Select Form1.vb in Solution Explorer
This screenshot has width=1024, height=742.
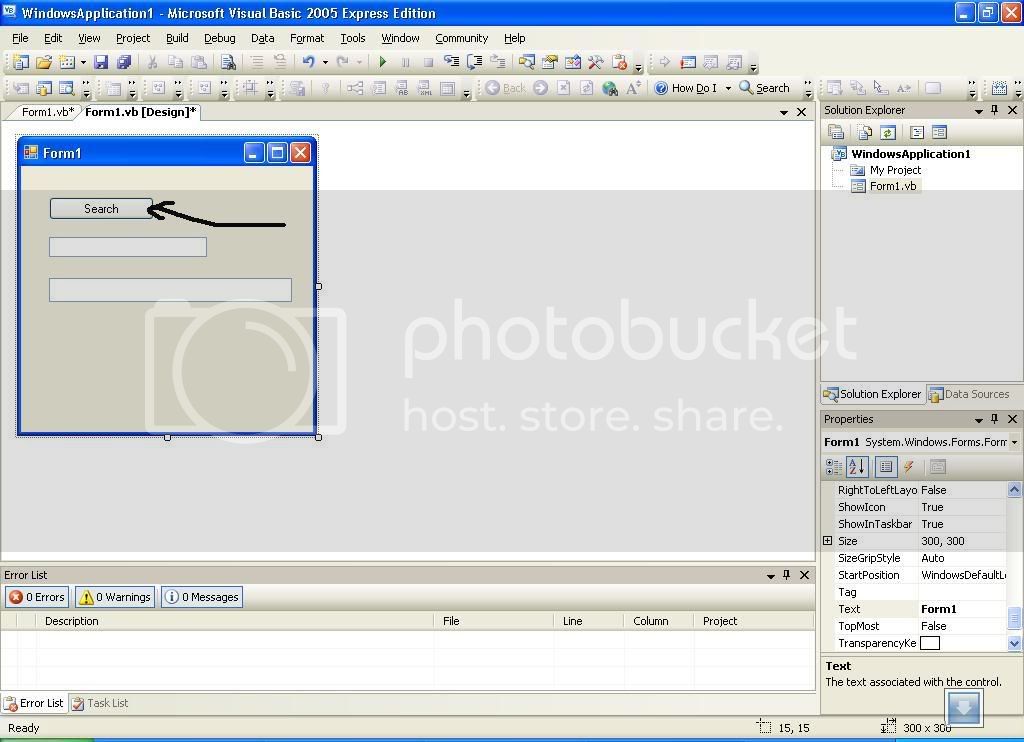pos(892,186)
